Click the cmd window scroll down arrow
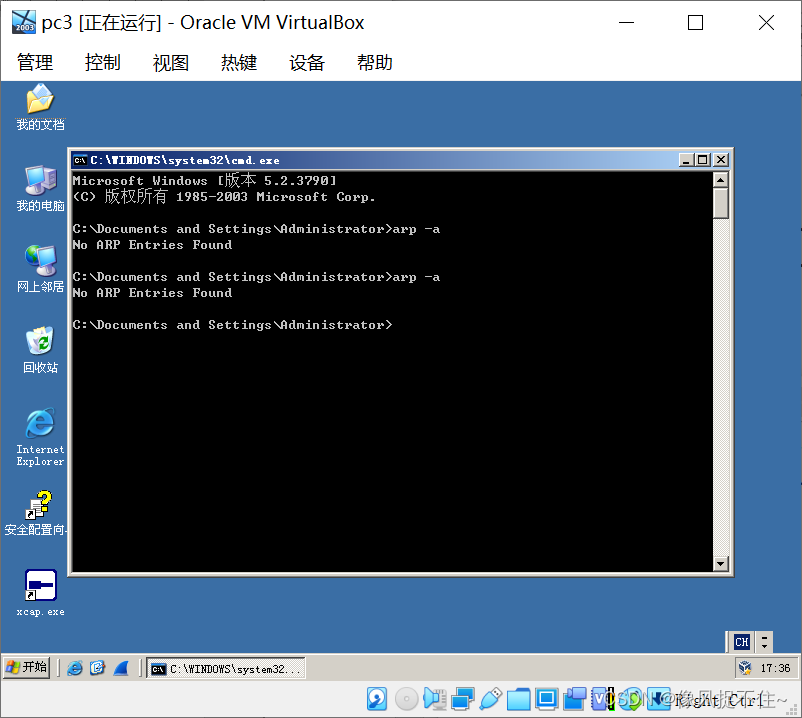Viewport: 802px width, 718px height. click(721, 564)
